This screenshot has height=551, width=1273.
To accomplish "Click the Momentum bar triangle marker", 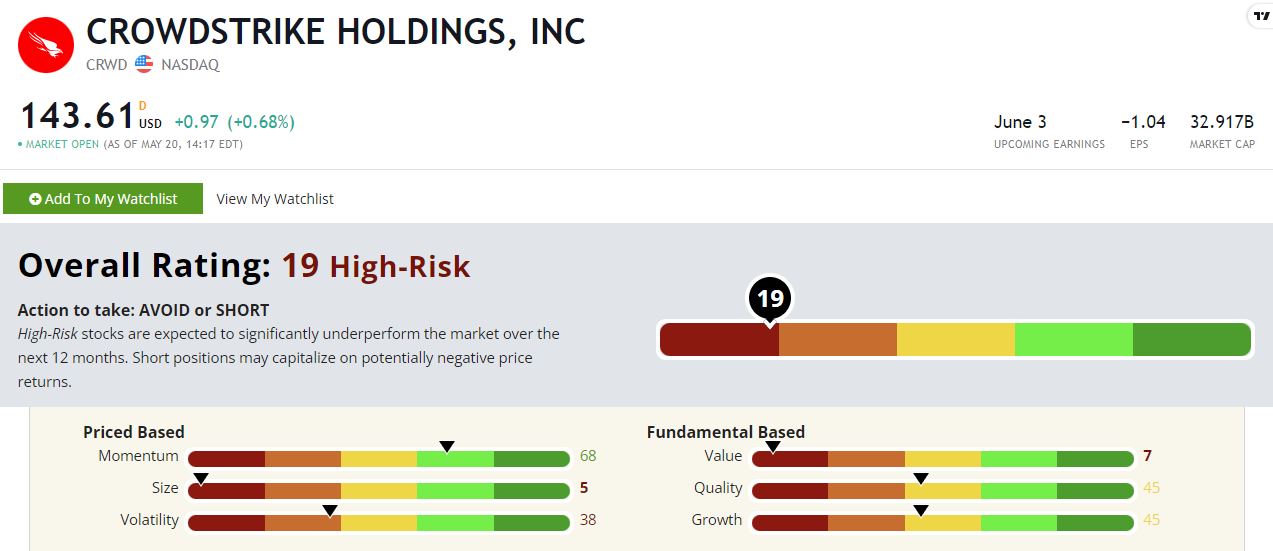I will pyautogui.click(x=447, y=446).
